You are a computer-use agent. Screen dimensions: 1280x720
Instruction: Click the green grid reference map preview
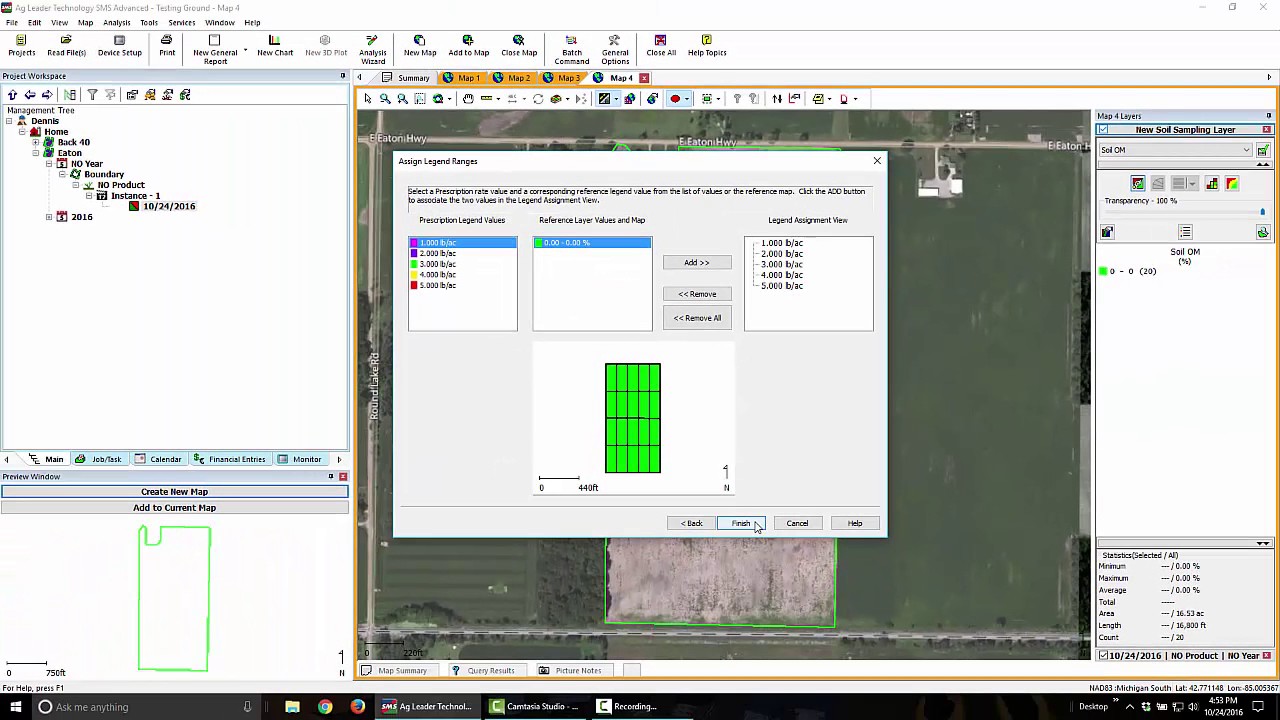click(x=633, y=418)
